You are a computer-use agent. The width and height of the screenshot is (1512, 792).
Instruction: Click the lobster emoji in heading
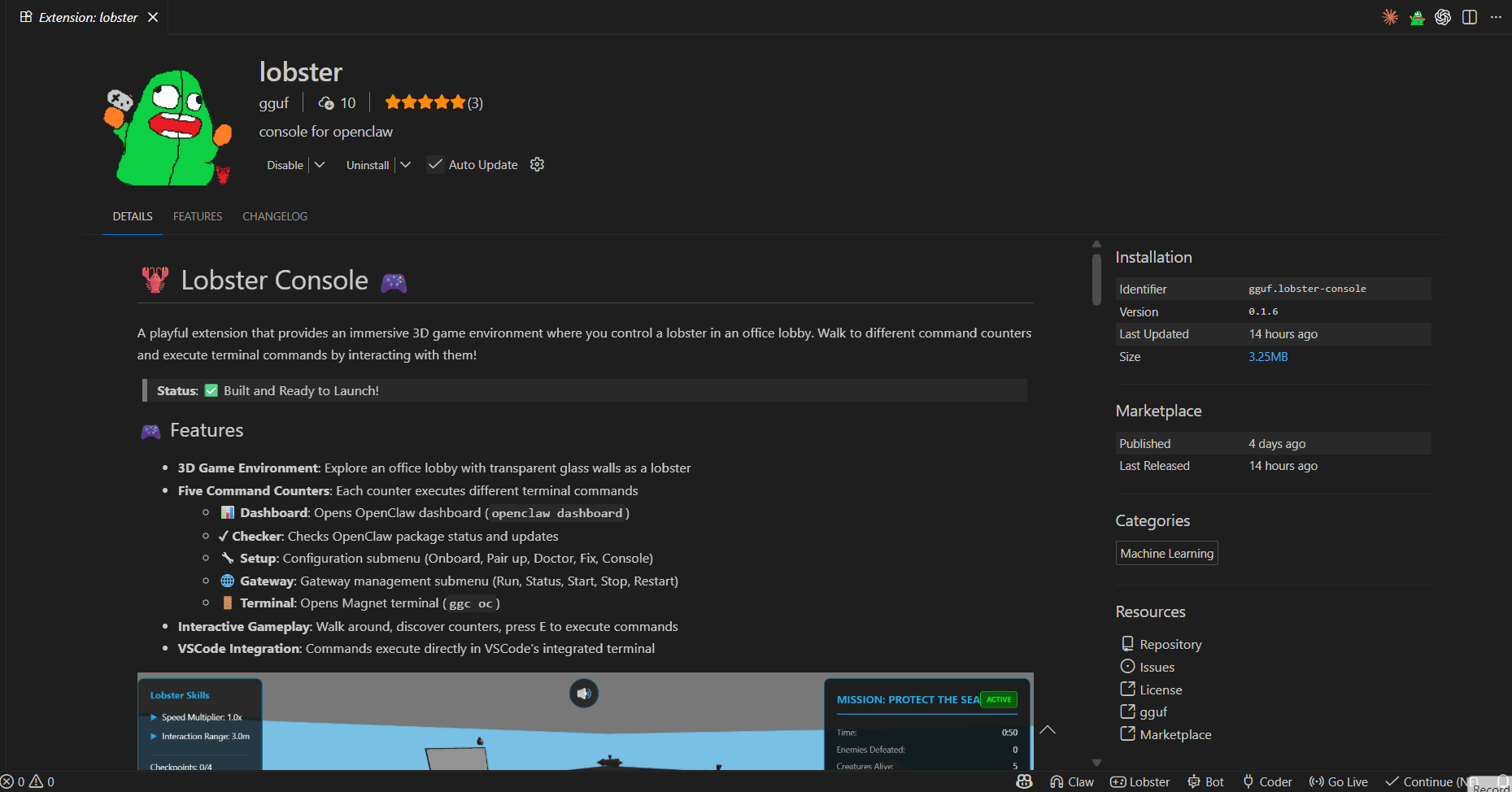coord(155,280)
